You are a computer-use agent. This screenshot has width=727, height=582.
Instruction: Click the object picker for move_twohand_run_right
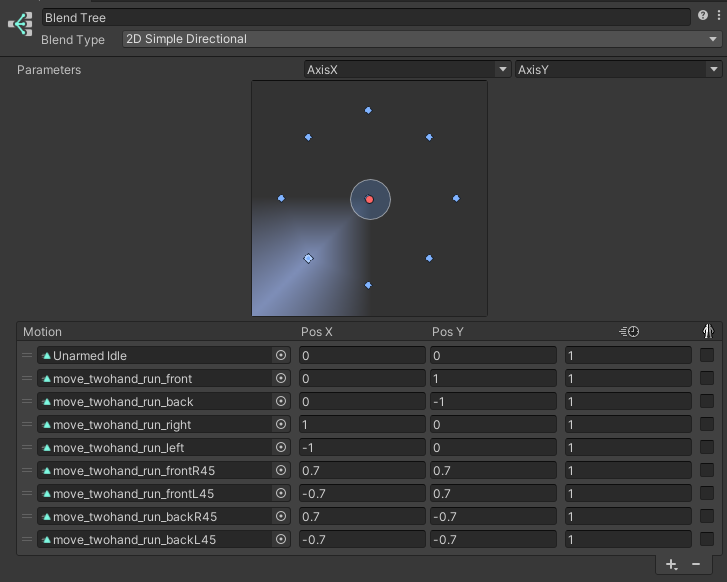tap(281, 424)
